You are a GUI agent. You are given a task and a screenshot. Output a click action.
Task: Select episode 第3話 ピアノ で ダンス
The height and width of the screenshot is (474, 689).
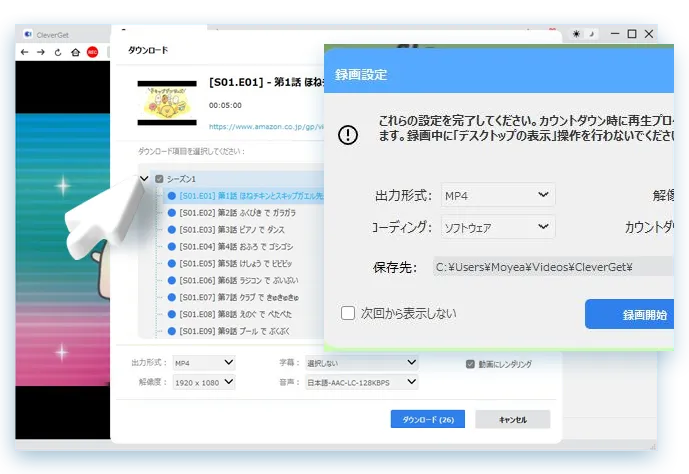click(x=232, y=230)
